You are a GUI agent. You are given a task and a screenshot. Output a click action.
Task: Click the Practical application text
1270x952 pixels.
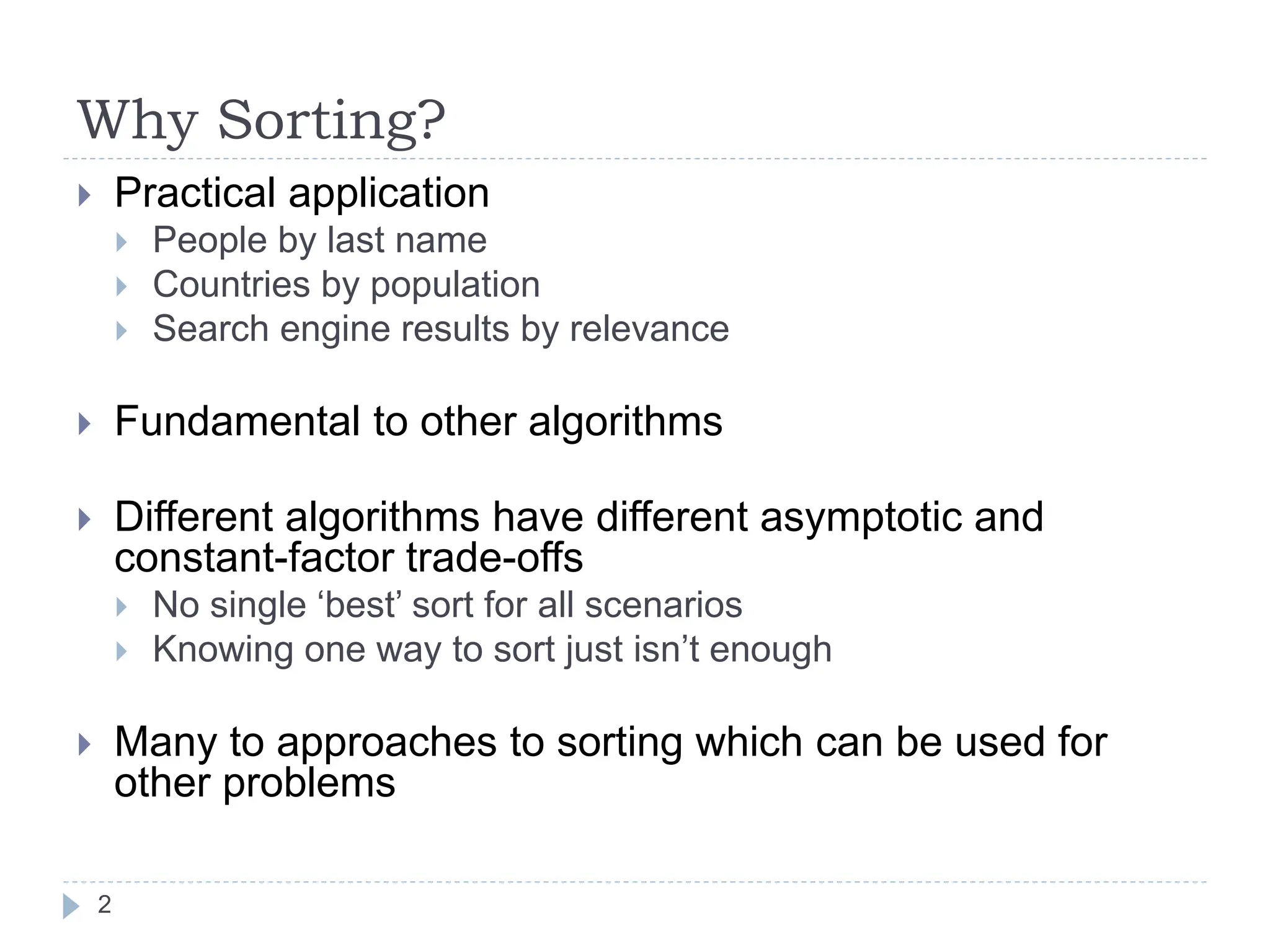[x=302, y=194]
